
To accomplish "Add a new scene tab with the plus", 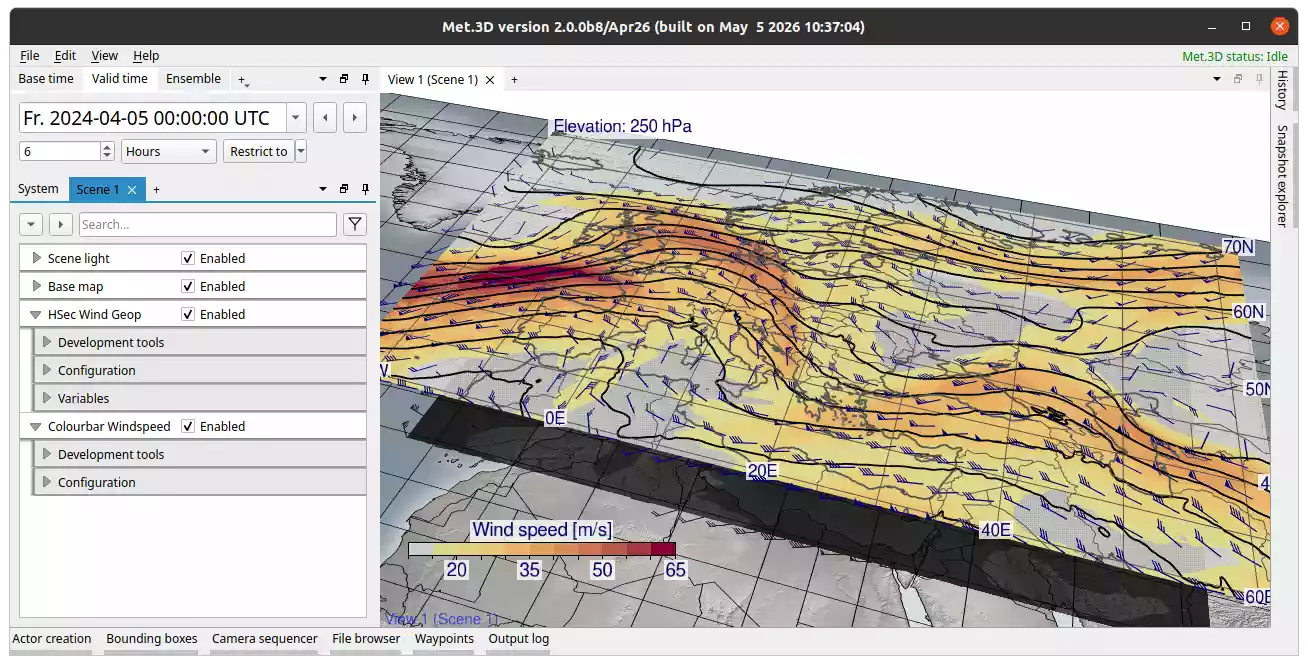I will (156, 189).
